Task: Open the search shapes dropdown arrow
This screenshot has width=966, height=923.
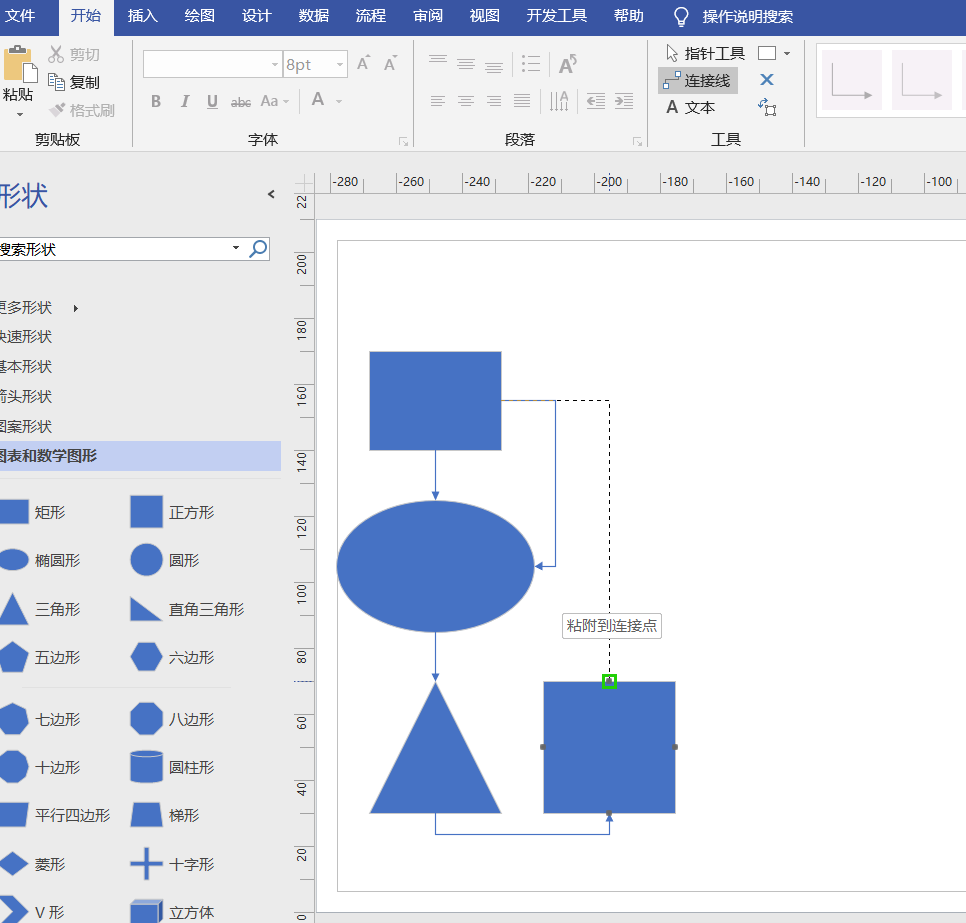Action: [236, 248]
